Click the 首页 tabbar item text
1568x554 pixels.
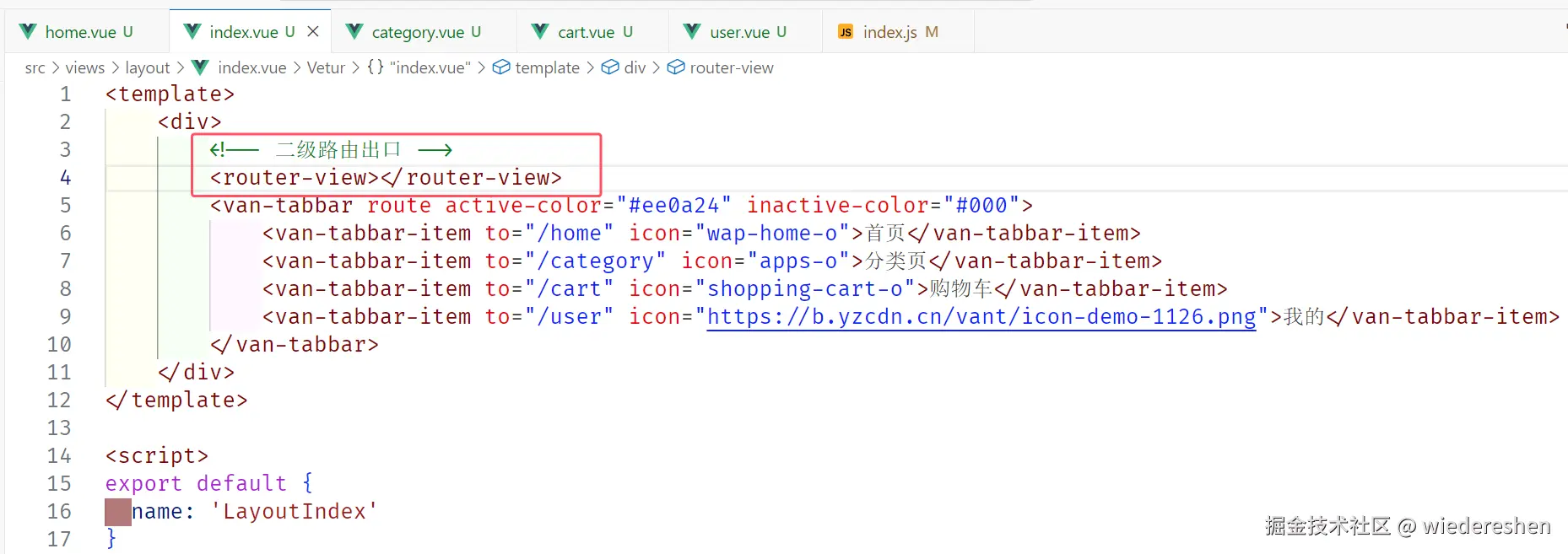(885, 234)
